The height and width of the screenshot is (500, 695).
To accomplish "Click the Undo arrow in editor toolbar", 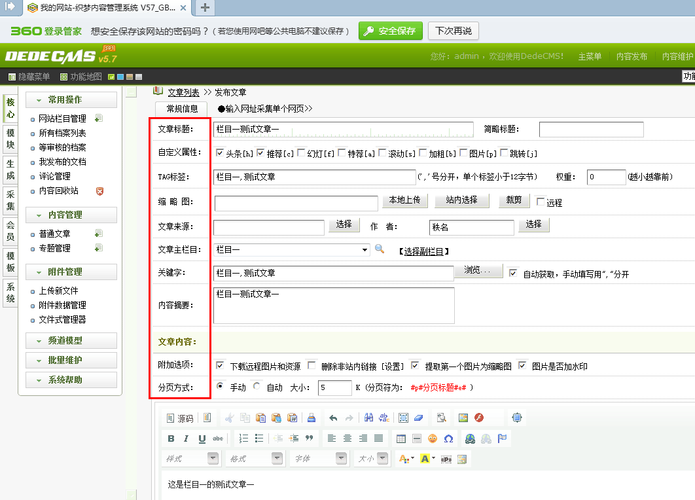I will 333,417.
